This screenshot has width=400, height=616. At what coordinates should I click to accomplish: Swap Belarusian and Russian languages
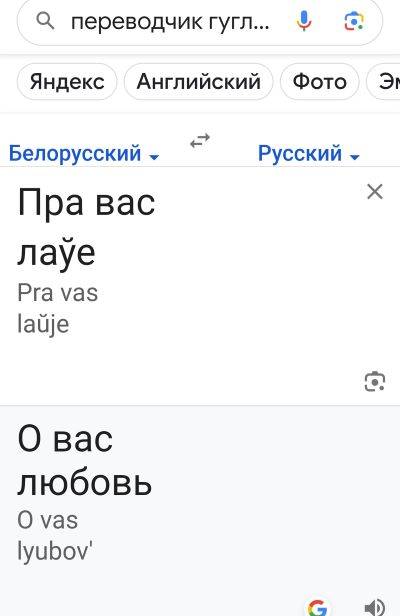(x=200, y=140)
